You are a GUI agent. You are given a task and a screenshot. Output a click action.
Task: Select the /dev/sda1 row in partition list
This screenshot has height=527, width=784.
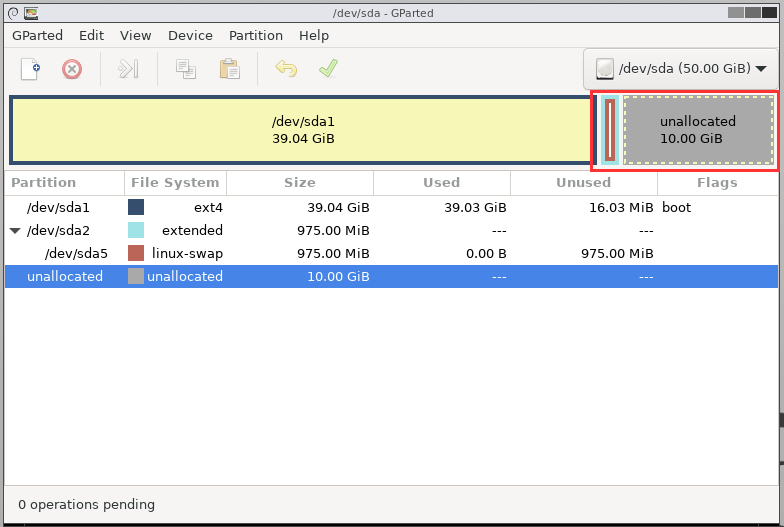coord(392,208)
